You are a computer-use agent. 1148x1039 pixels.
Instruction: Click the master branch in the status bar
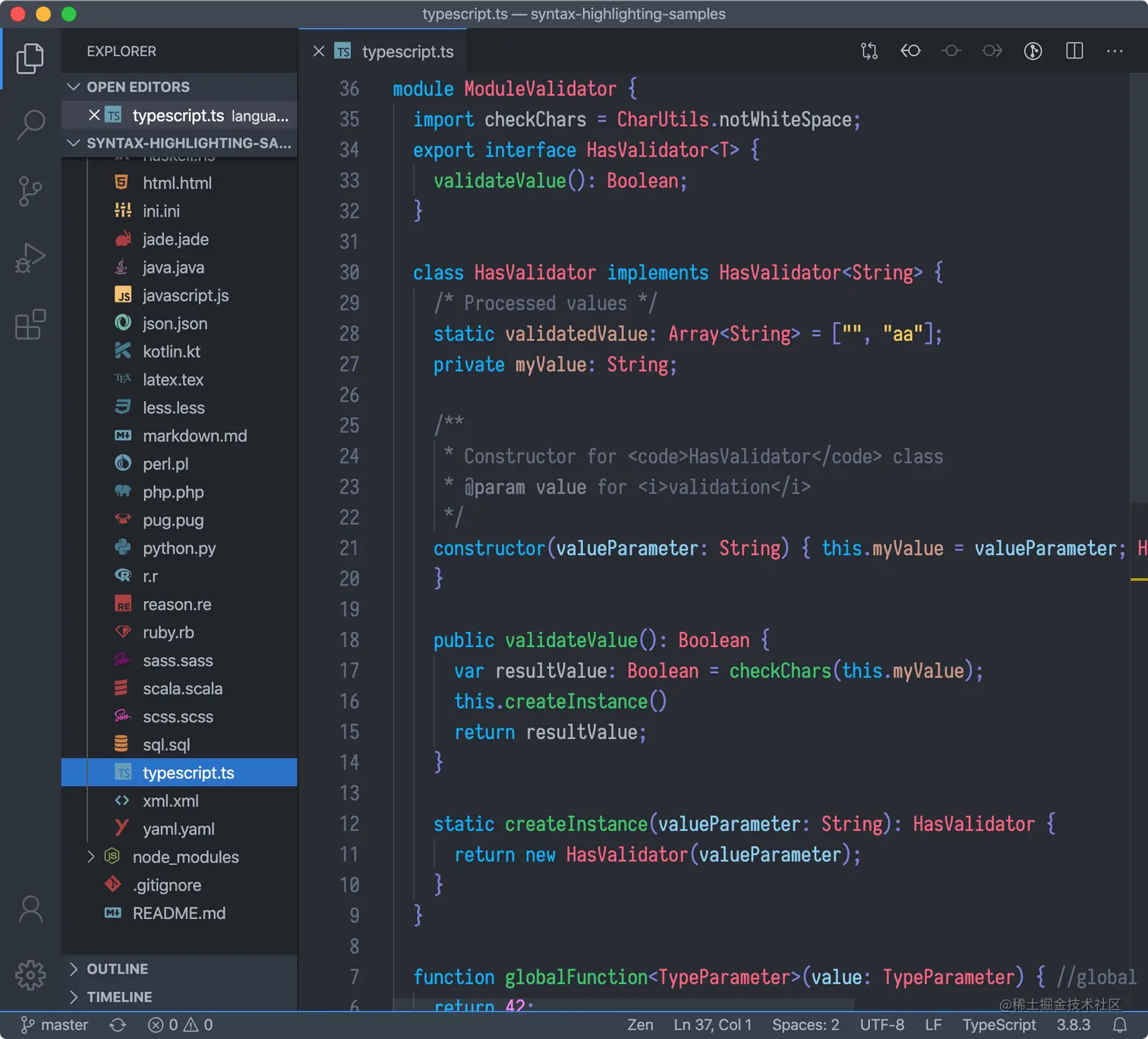pyautogui.click(x=54, y=1025)
